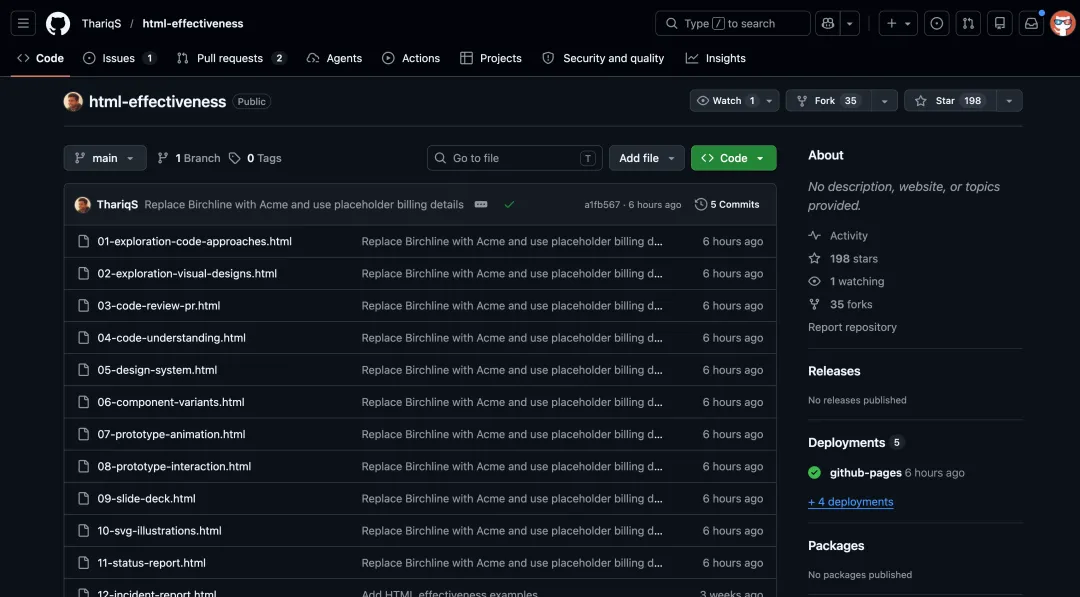Screen dimensions: 1080x597
Task: View the 1 Branch link
Action: (x=189, y=158)
